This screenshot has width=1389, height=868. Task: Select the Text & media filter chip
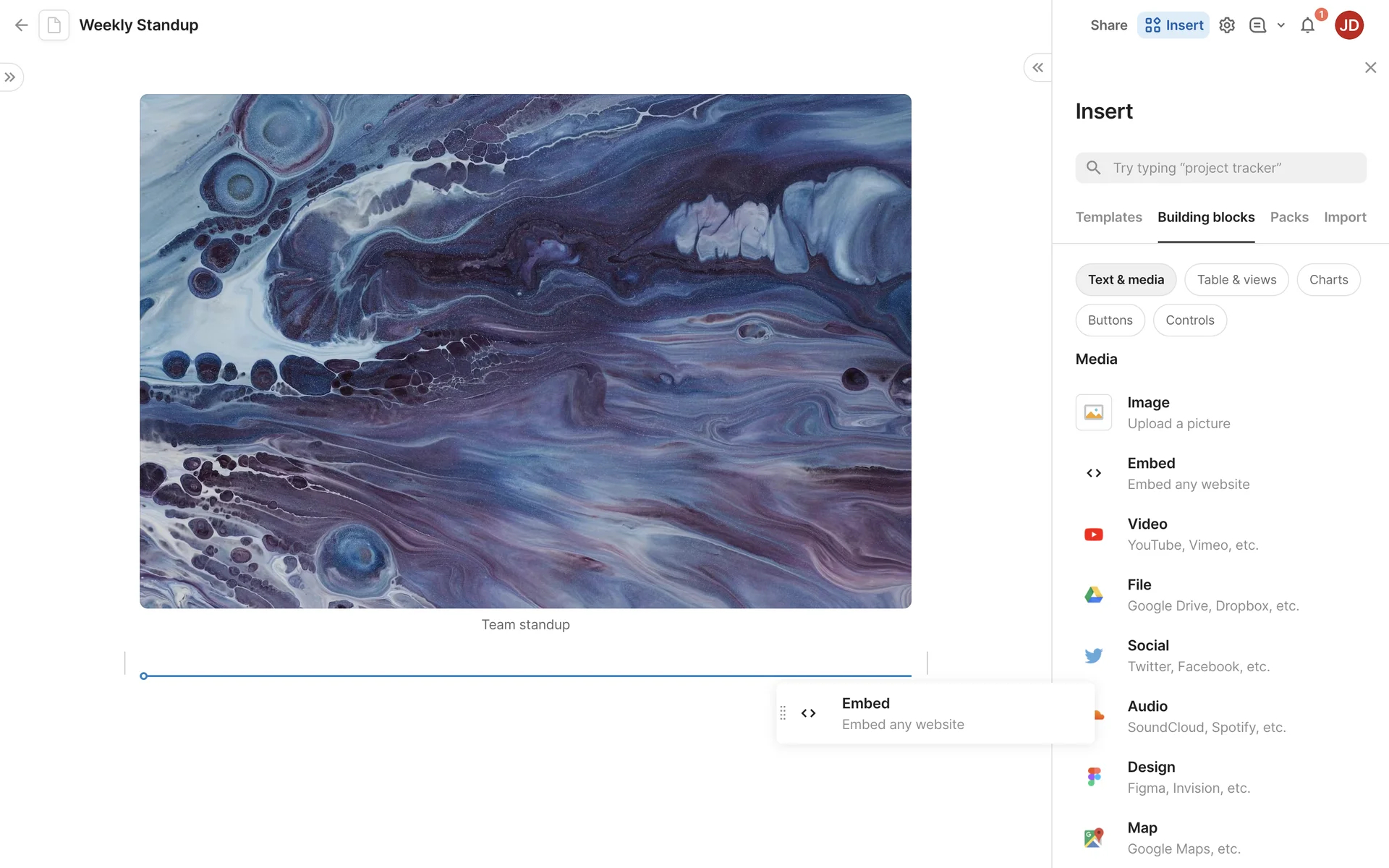1126,280
